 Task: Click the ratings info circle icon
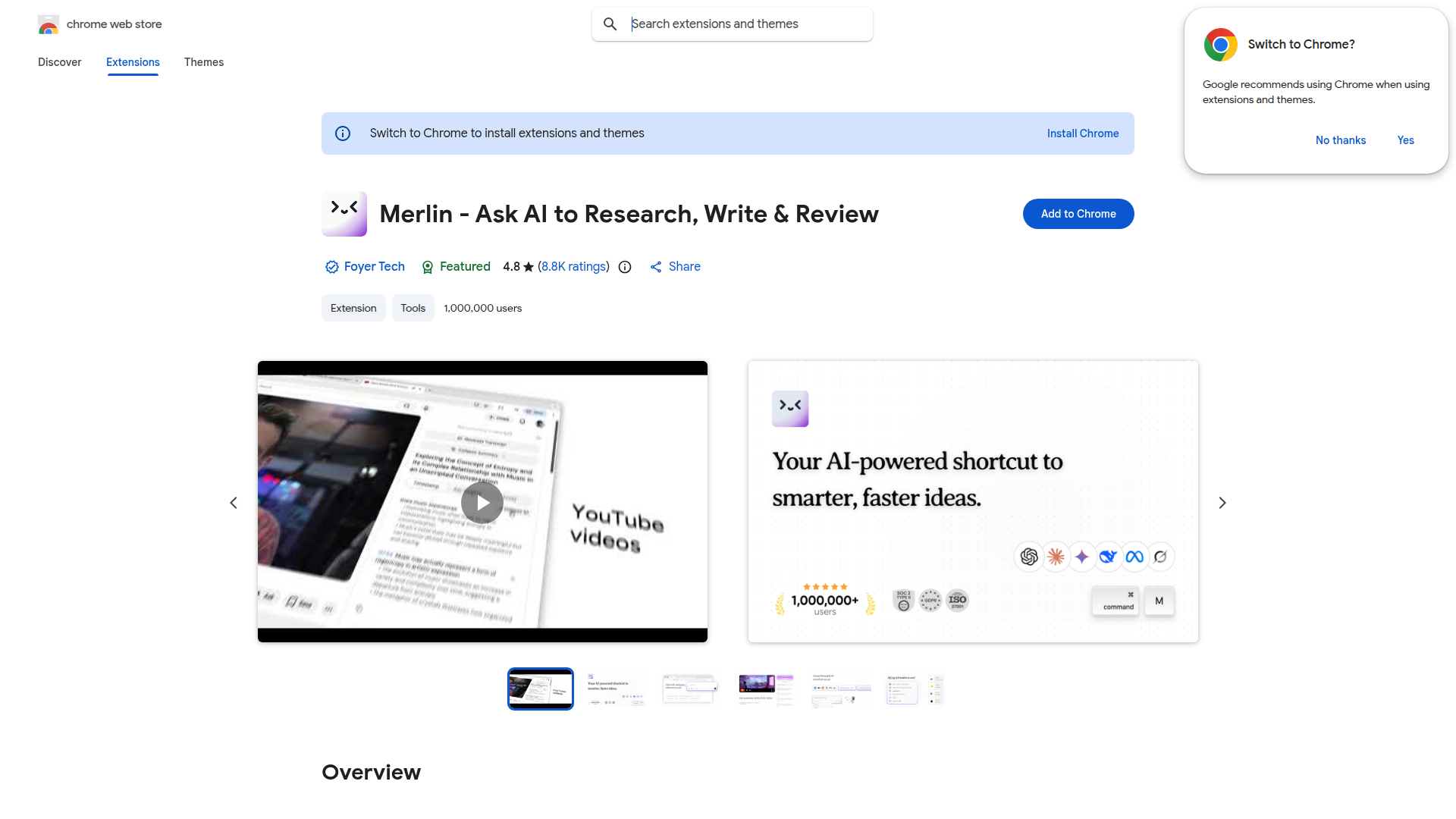tap(625, 267)
